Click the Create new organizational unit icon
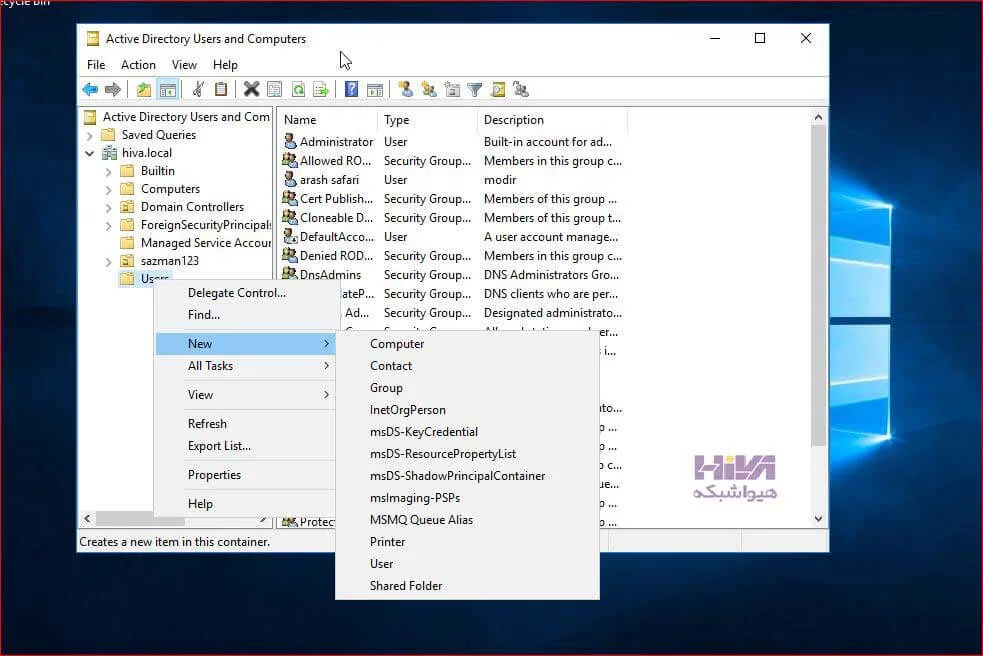Viewport: 983px width, 656px height. click(x=452, y=90)
